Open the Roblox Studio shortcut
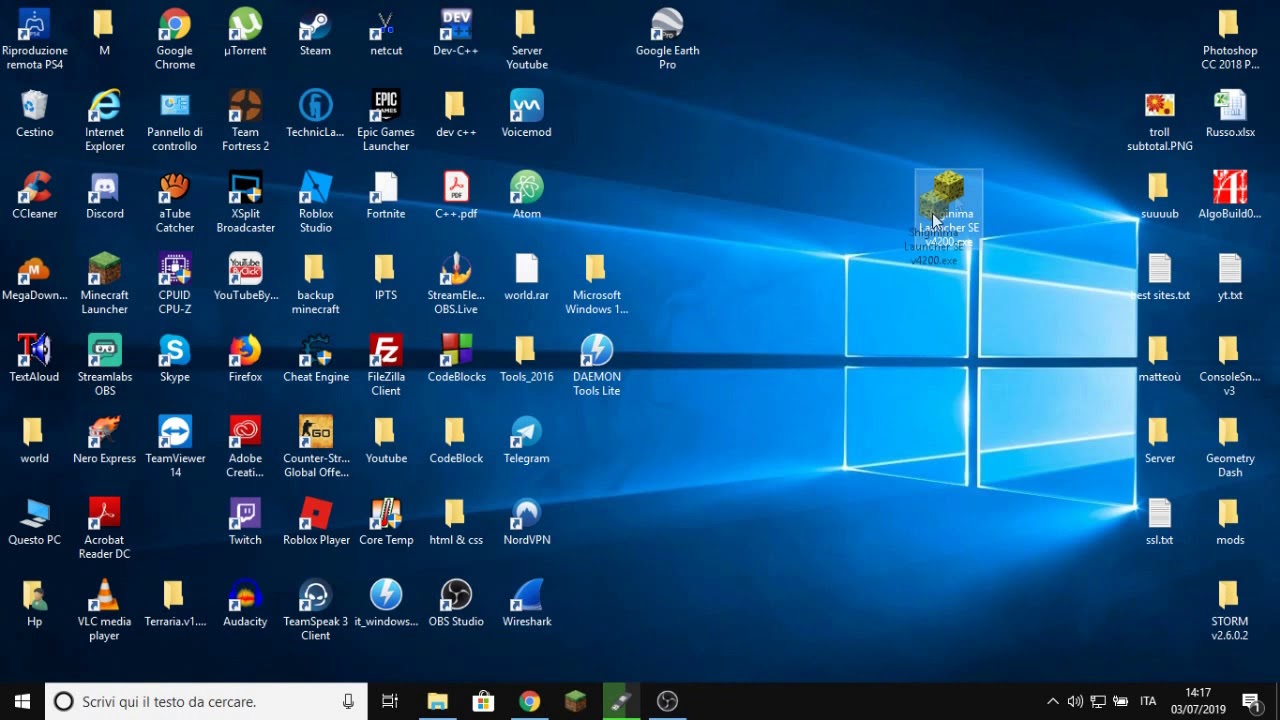The height and width of the screenshot is (720, 1280). click(x=315, y=203)
